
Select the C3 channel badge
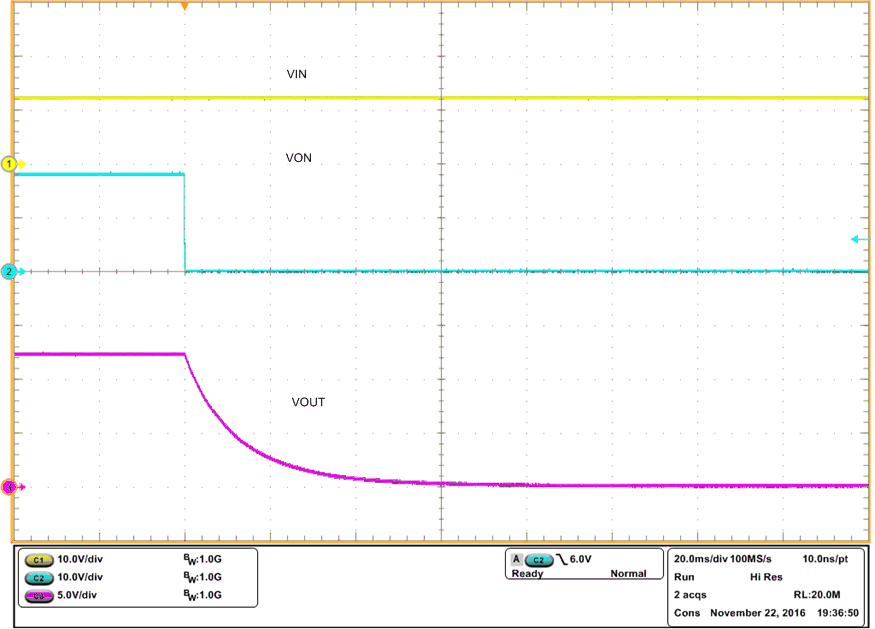point(38,595)
